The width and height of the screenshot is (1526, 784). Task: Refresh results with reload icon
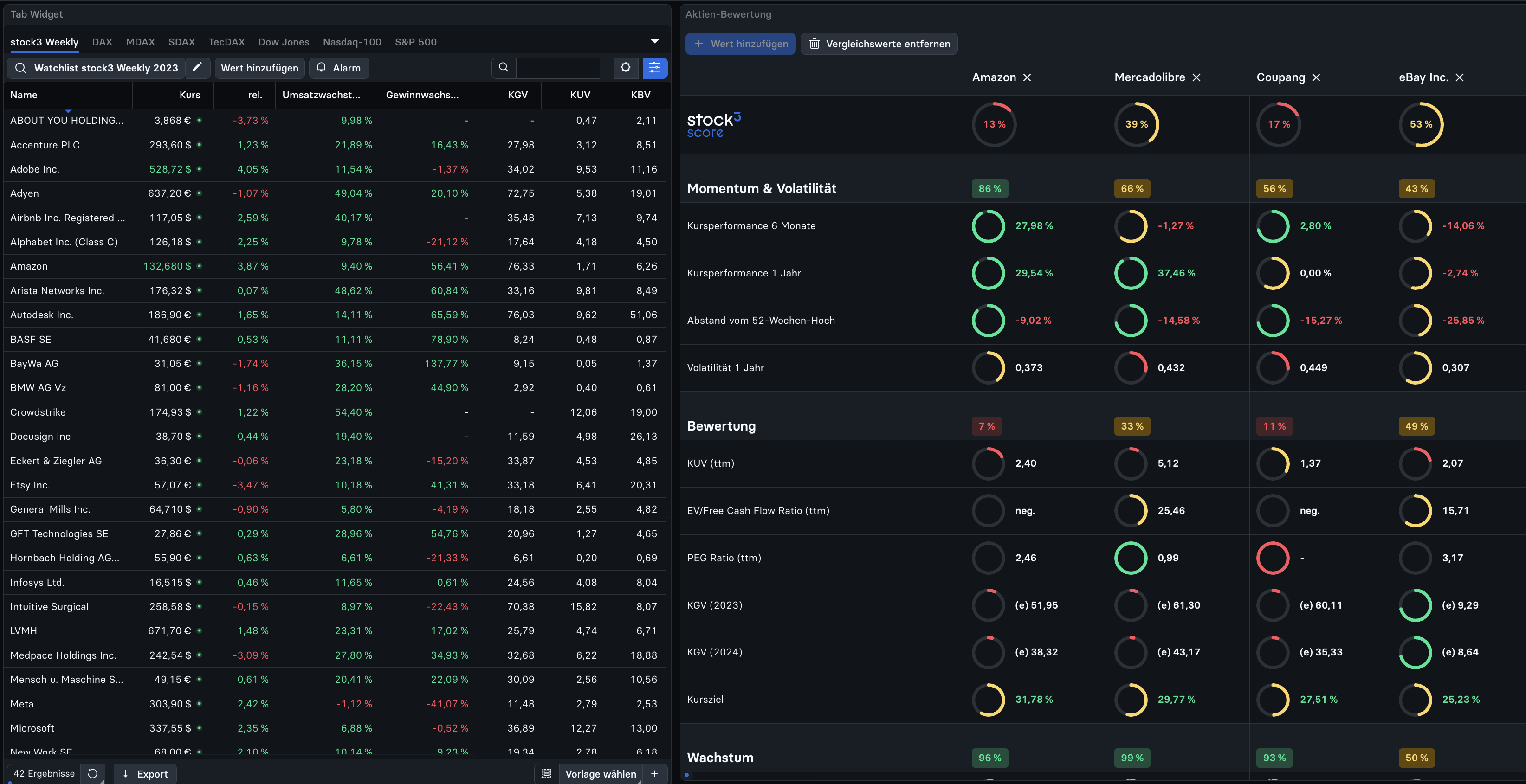coord(92,773)
